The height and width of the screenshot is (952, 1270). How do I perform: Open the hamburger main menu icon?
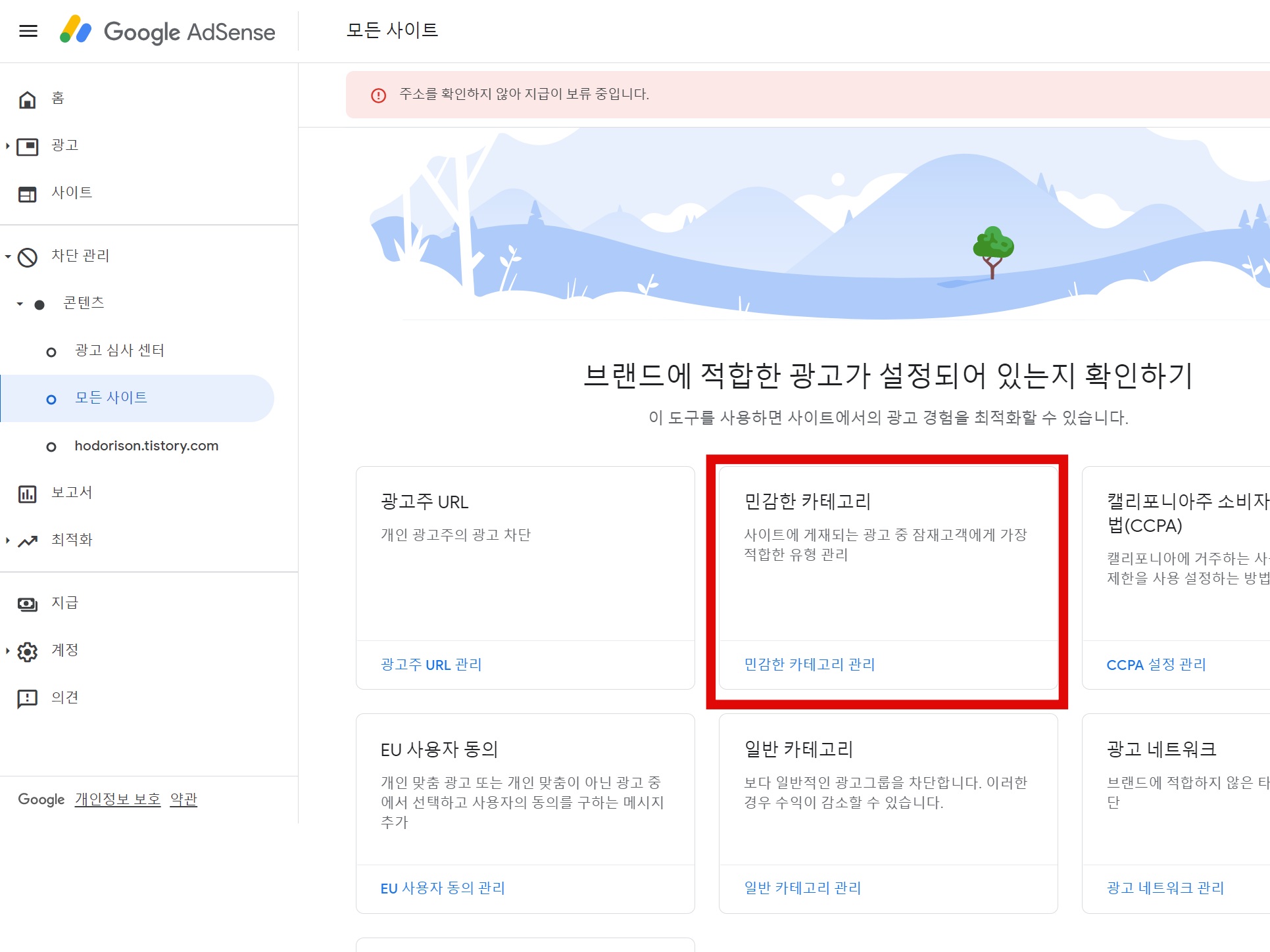28,31
